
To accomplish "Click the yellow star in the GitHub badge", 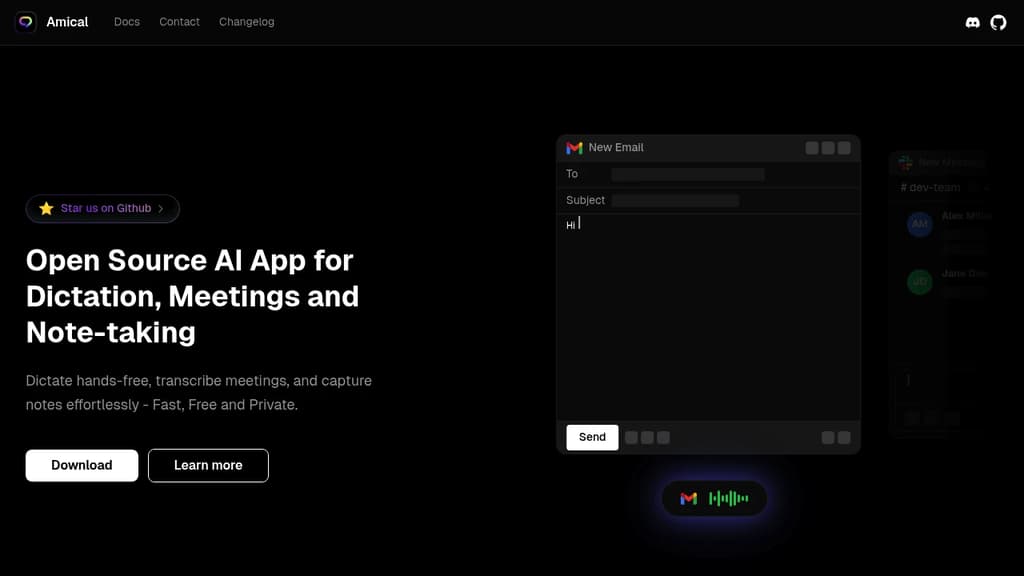I will (x=46, y=208).
